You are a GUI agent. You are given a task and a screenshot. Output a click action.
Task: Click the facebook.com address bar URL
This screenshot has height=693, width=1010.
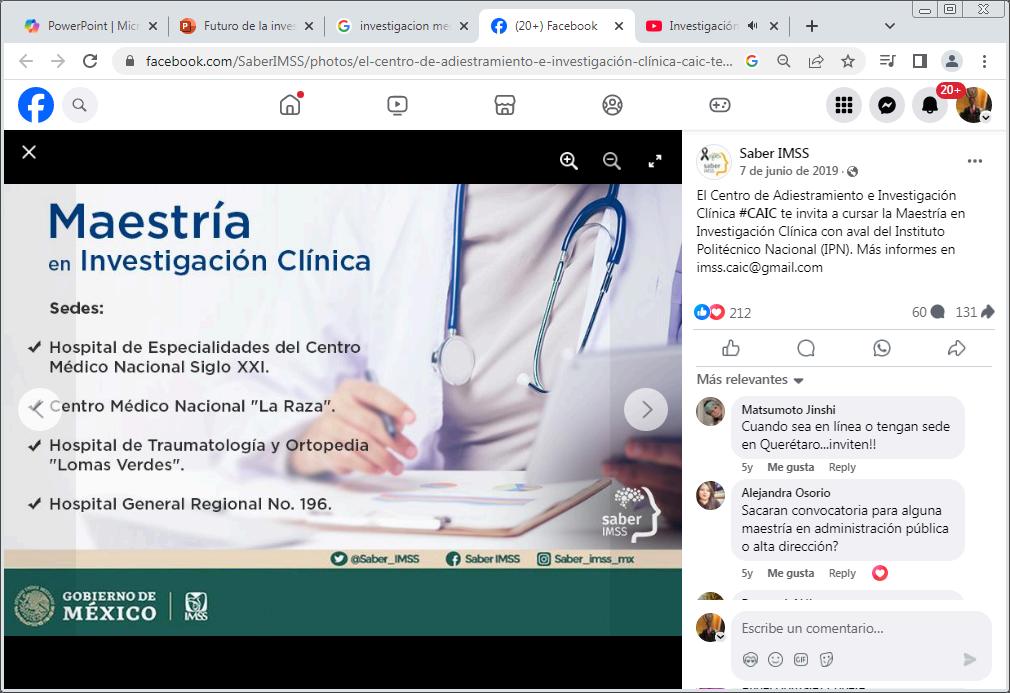click(438, 61)
